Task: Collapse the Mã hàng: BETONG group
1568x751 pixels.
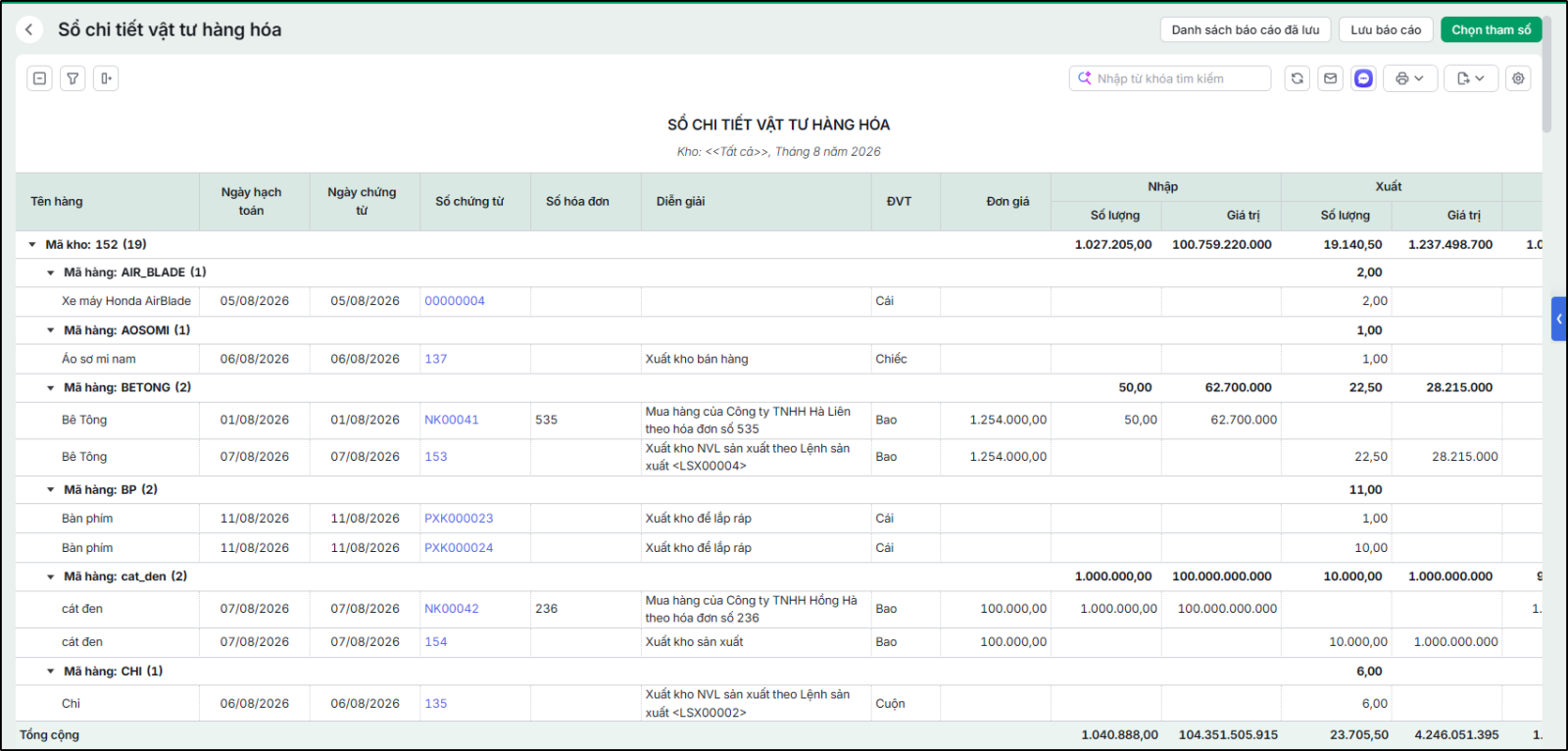Action: click(51, 388)
